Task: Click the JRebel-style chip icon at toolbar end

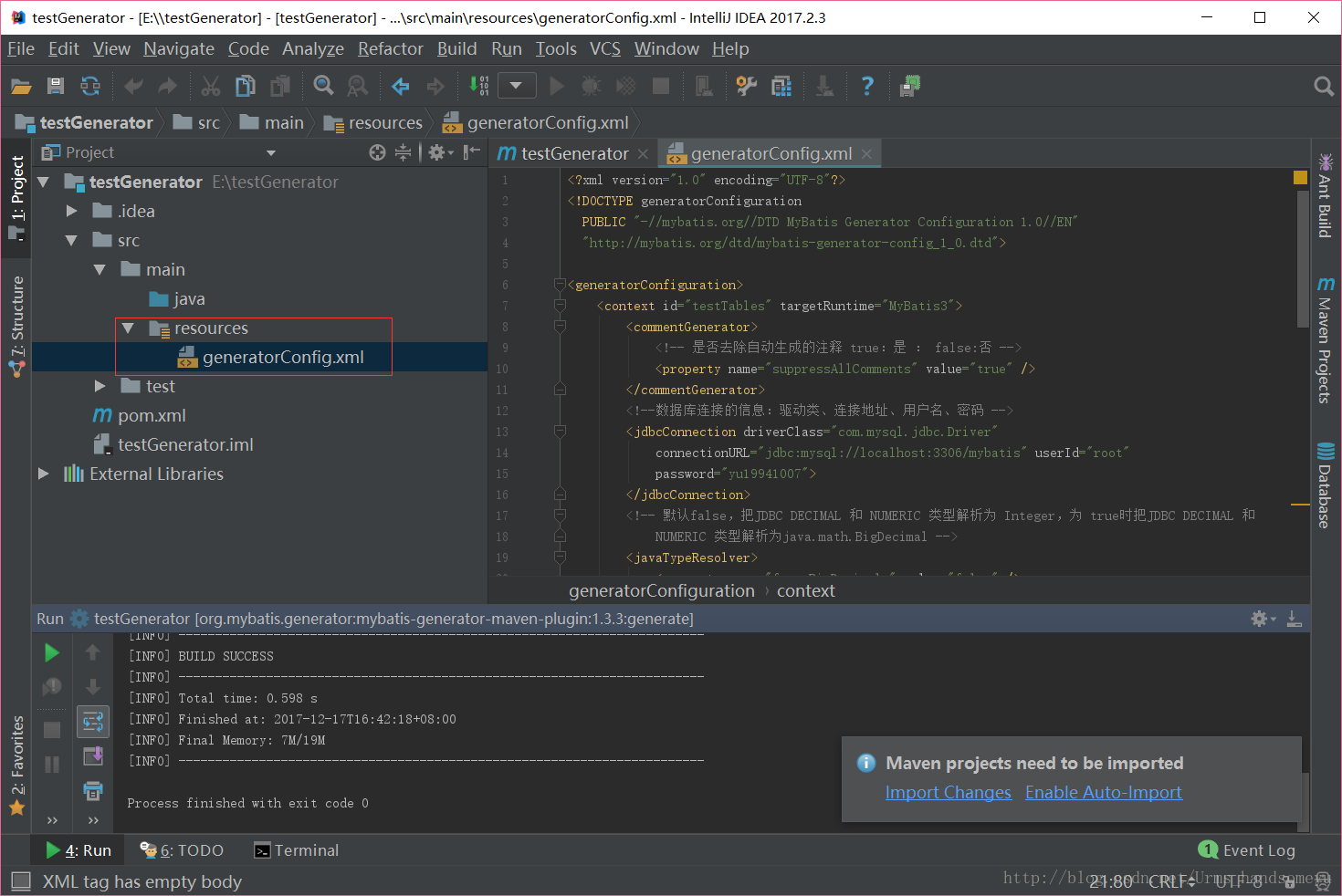Action: point(910,86)
